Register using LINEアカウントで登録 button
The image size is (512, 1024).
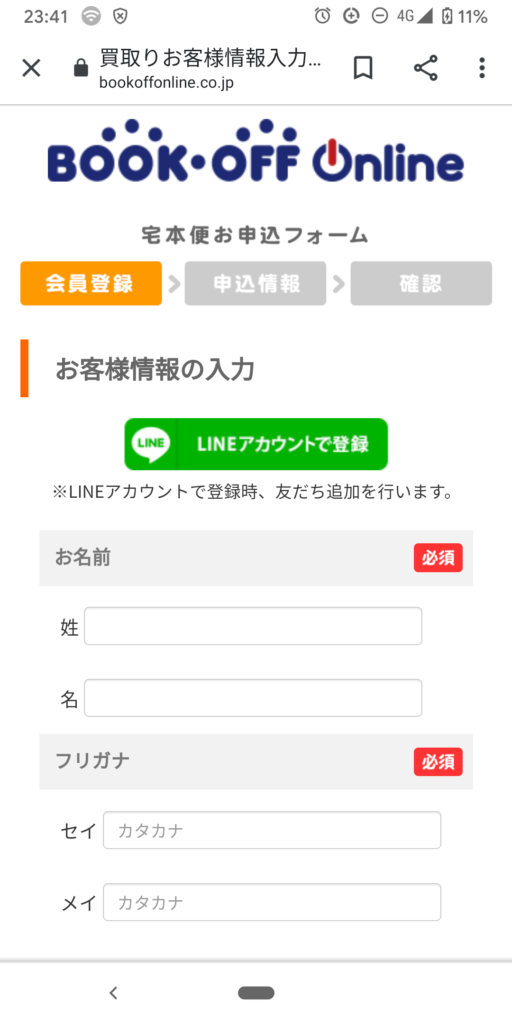tap(256, 444)
